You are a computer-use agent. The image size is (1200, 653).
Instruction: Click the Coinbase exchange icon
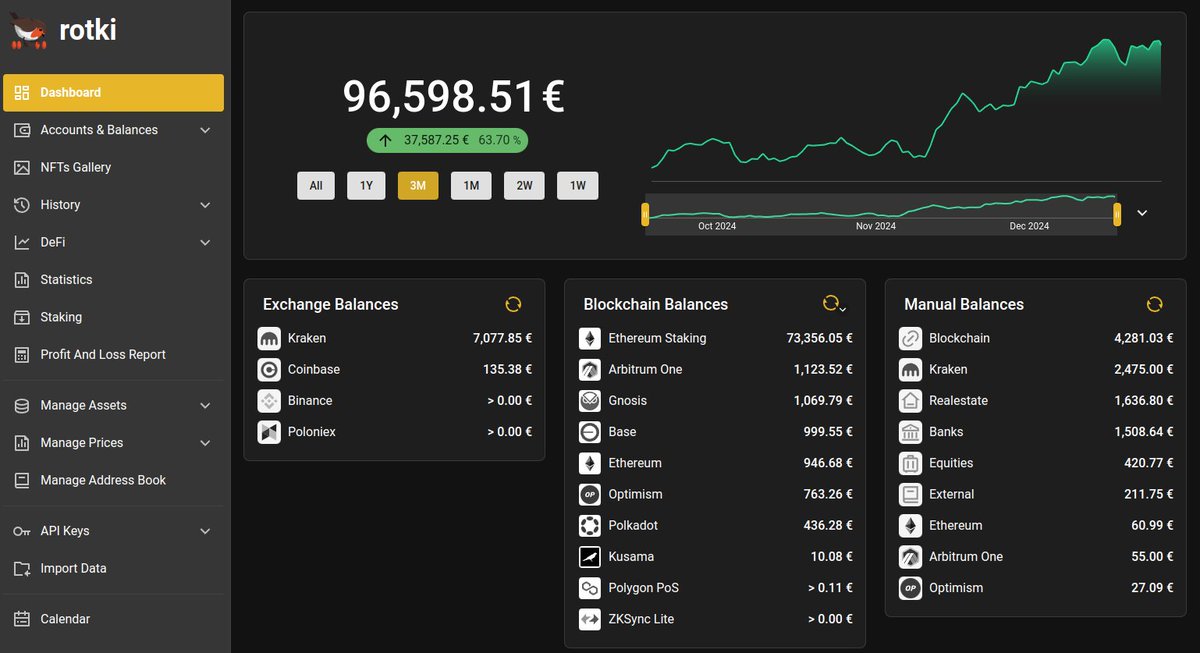tap(269, 370)
